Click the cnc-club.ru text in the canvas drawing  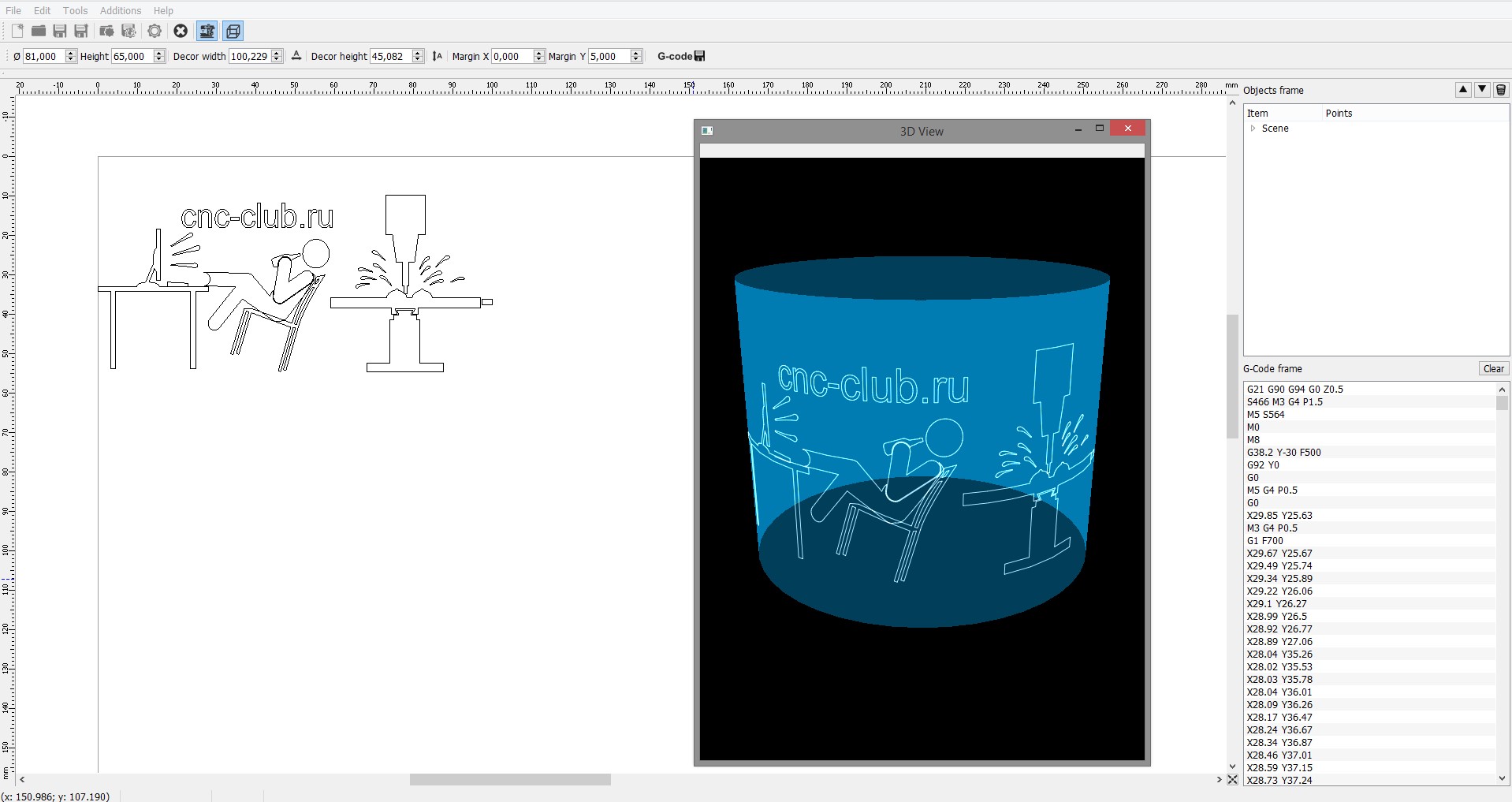click(x=257, y=216)
